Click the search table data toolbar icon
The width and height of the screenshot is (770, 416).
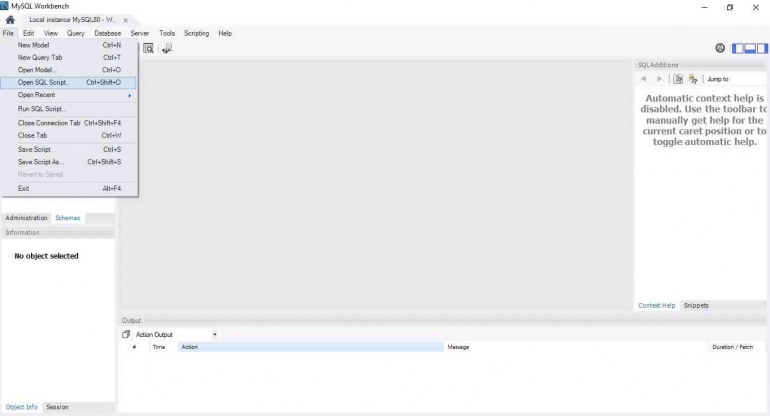(x=148, y=48)
